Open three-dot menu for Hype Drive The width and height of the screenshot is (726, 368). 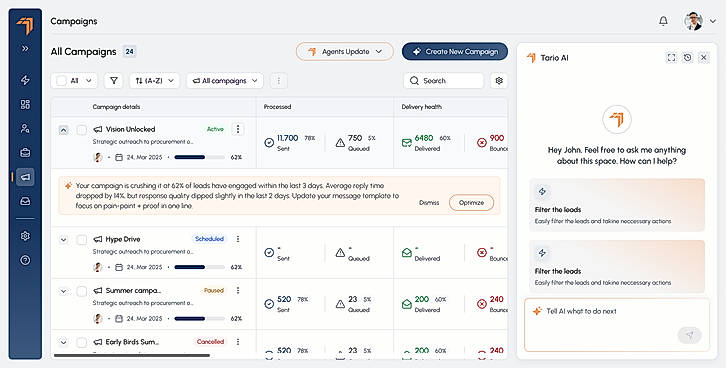(238, 239)
